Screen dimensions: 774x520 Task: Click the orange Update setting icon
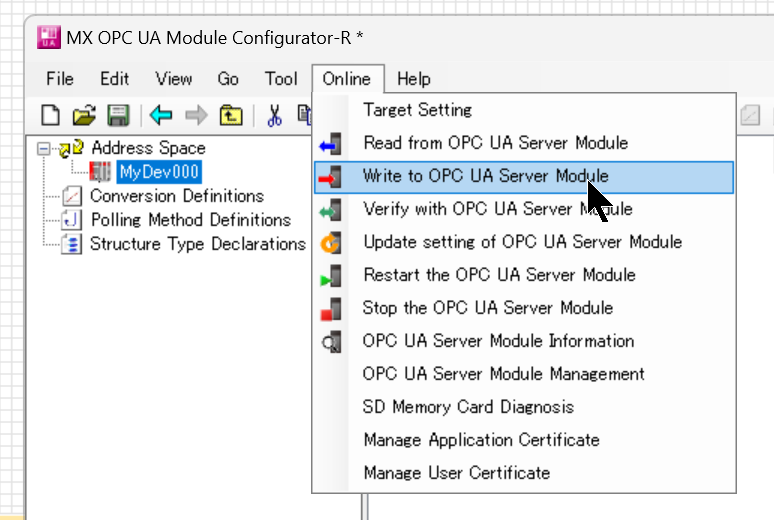point(330,243)
